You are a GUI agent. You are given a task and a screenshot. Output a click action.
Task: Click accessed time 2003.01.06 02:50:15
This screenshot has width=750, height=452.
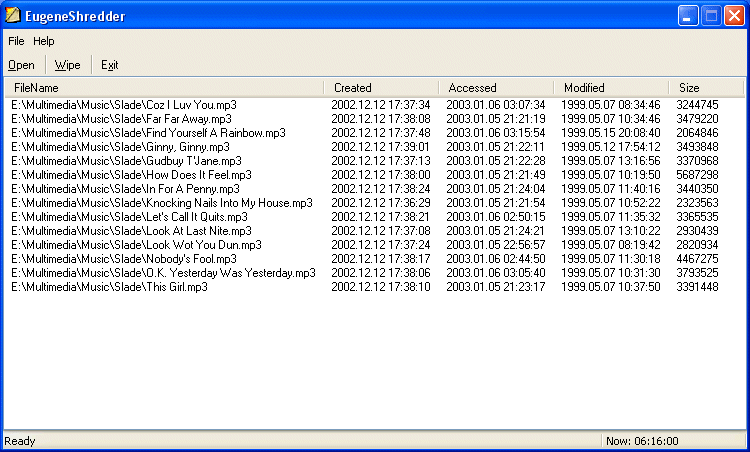click(x=496, y=217)
